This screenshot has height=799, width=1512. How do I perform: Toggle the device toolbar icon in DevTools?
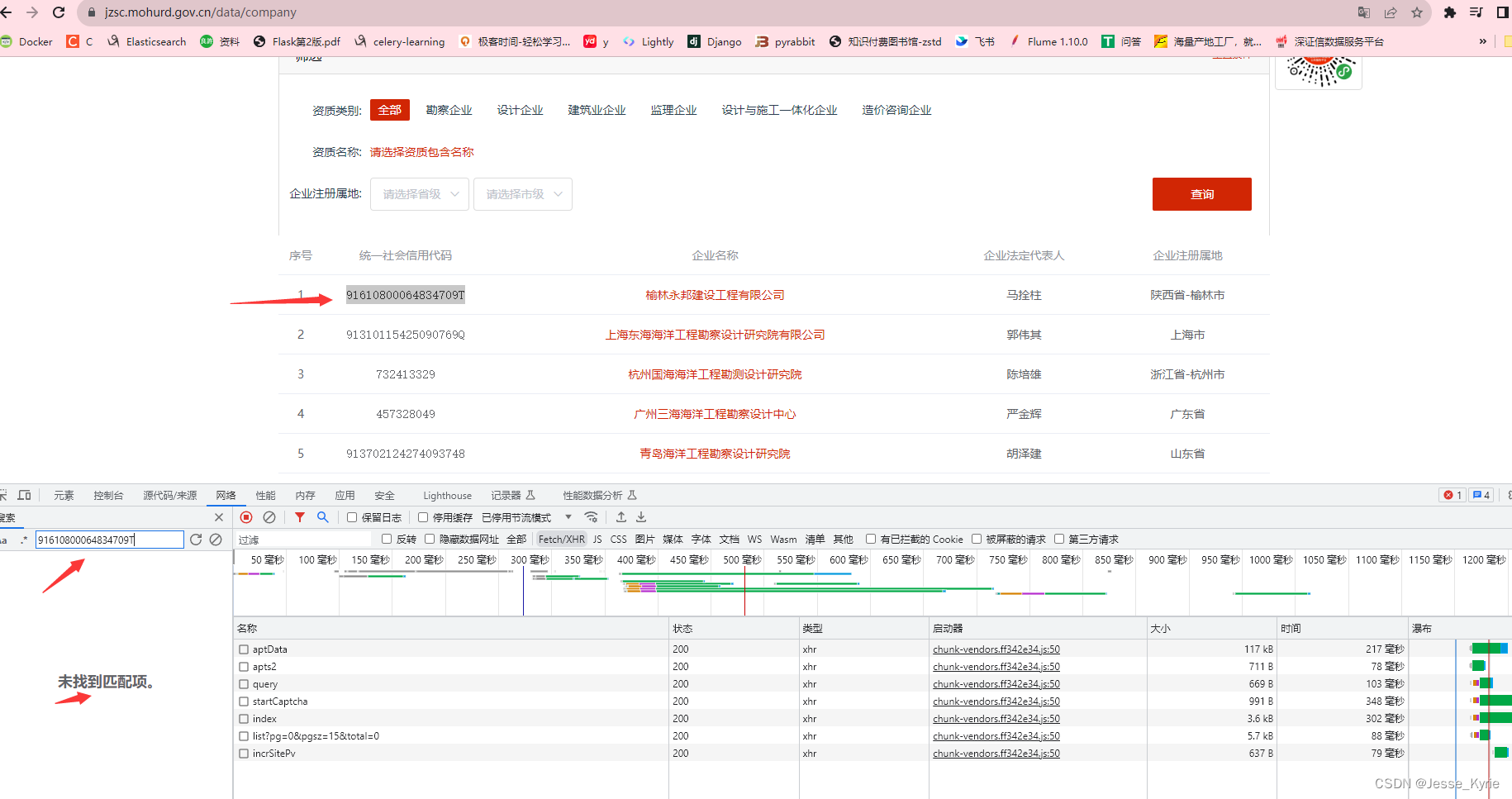25,495
